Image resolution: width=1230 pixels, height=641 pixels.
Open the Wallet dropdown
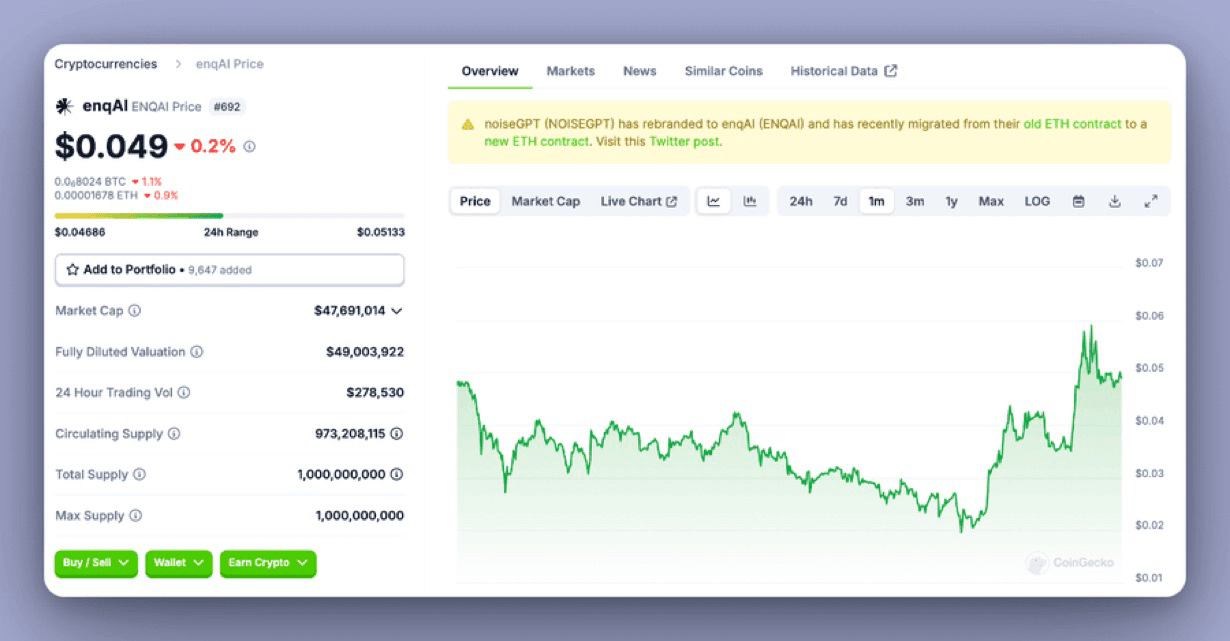pyautogui.click(x=179, y=563)
